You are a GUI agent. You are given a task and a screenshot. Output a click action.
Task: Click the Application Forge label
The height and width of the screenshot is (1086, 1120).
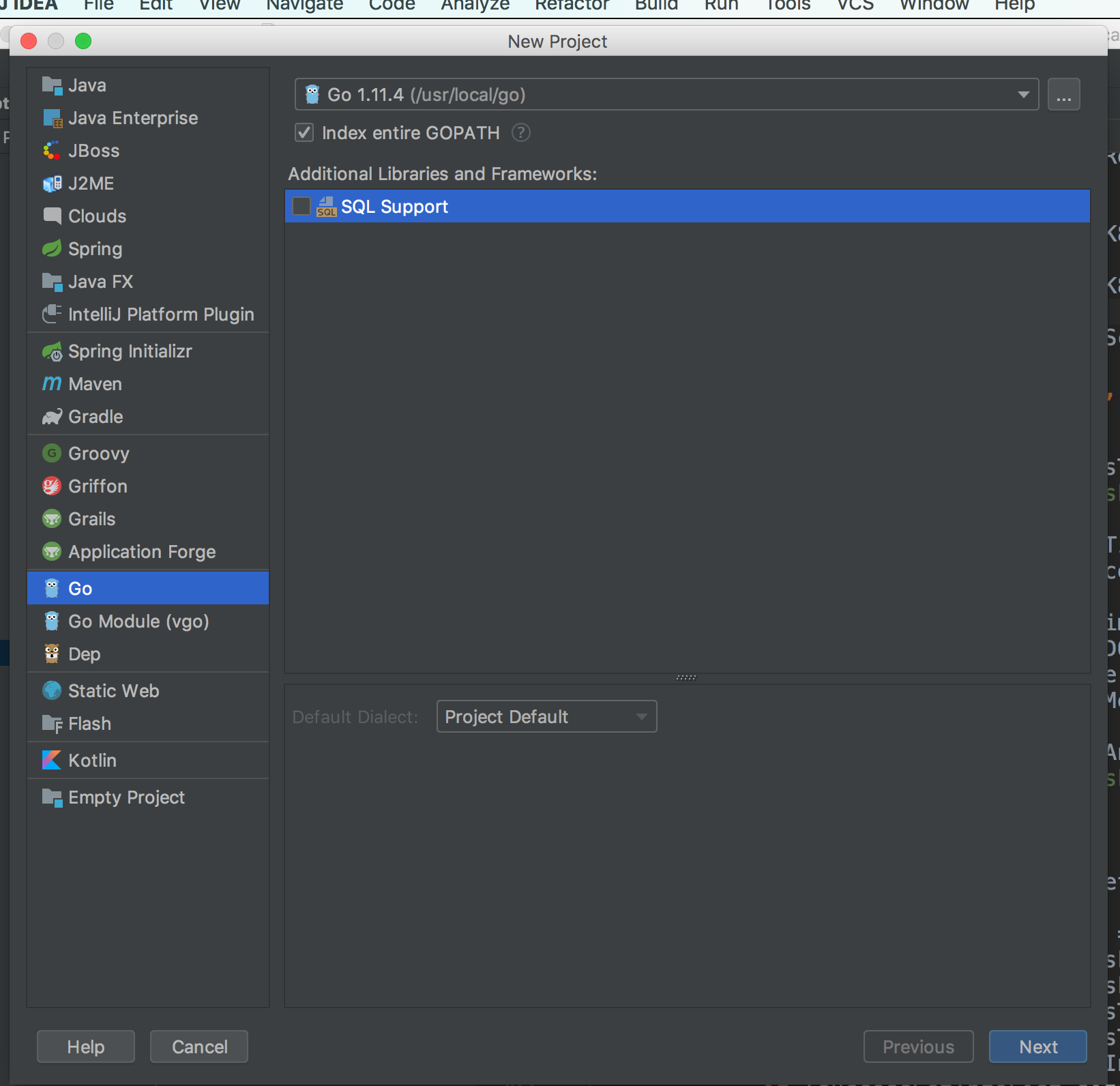[x=142, y=552]
